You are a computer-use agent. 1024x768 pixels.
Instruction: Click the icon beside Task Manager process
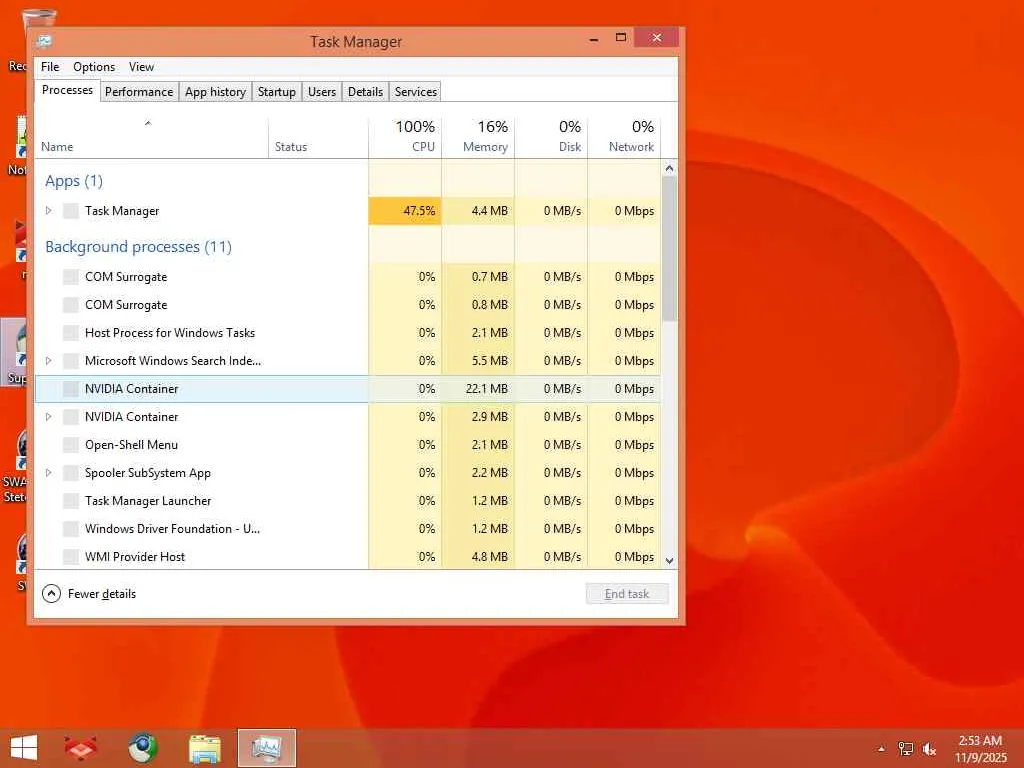(x=71, y=211)
